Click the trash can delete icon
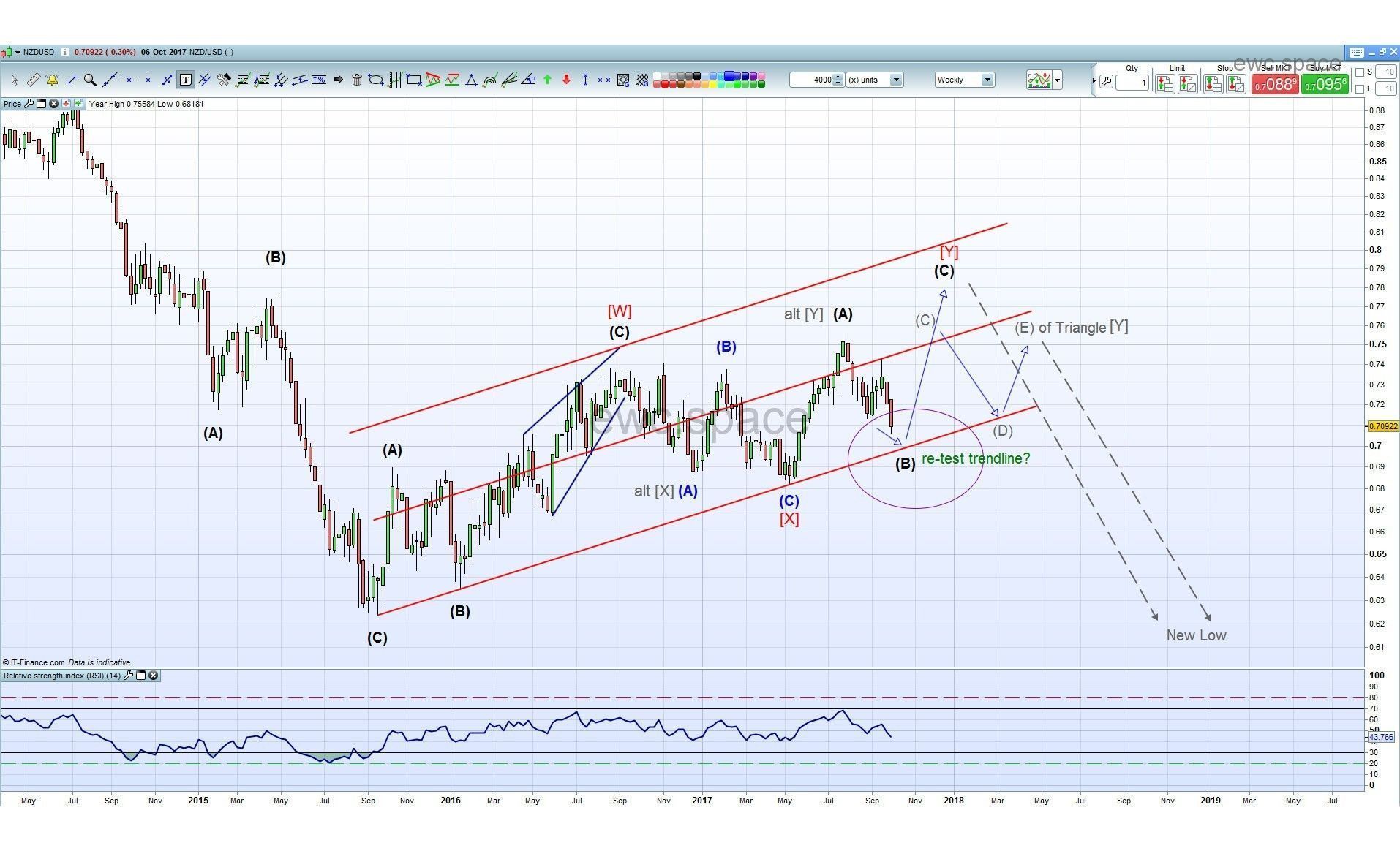The width and height of the screenshot is (1400, 851). pyautogui.click(x=357, y=80)
